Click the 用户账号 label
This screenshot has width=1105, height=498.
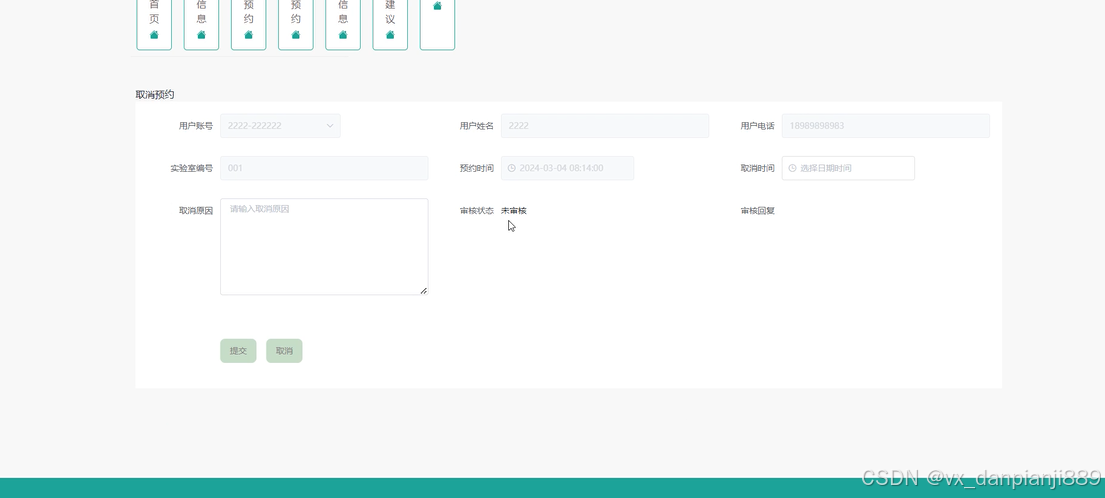click(196, 126)
